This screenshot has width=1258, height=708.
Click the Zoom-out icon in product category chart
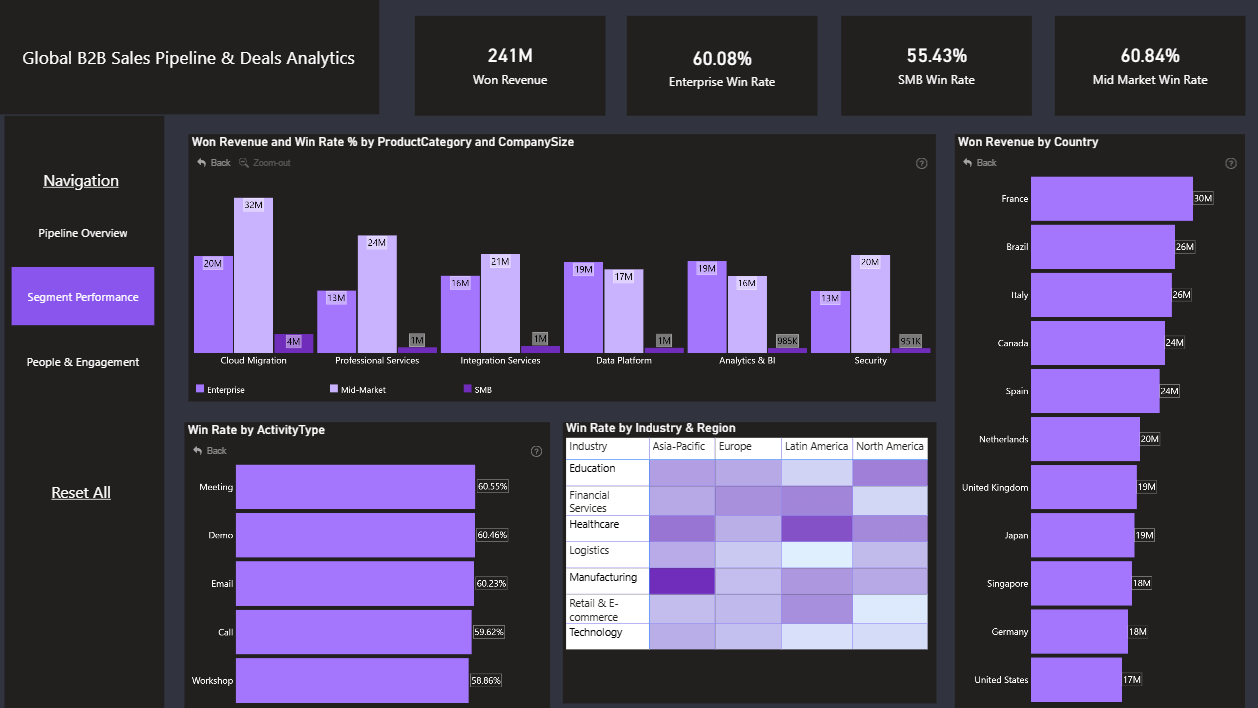pos(244,163)
